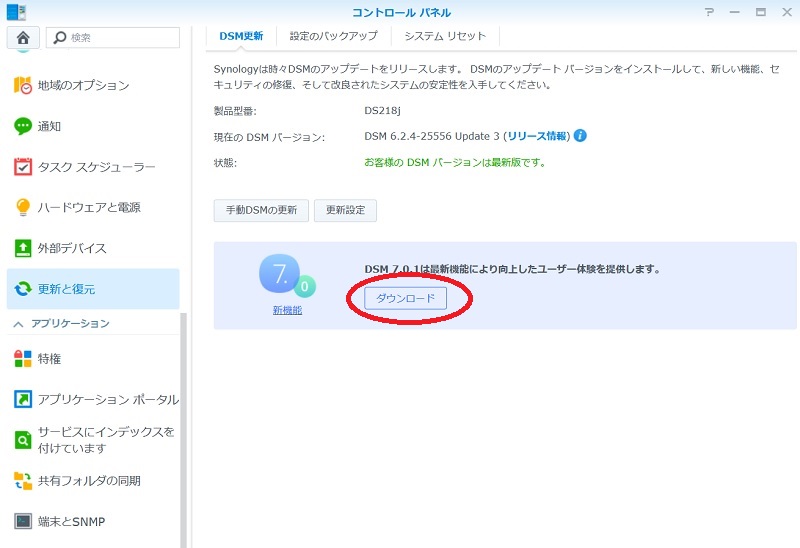This screenshot has width=800, height=548.
Task: Open 特権 colored squares icon
Action: coord(22,359)
